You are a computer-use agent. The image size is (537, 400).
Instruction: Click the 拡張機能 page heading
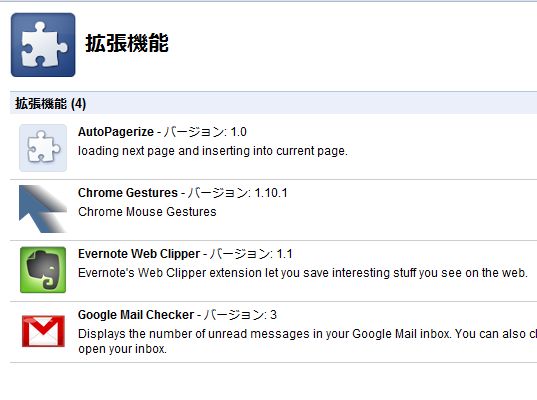click(x=127, y=43)
